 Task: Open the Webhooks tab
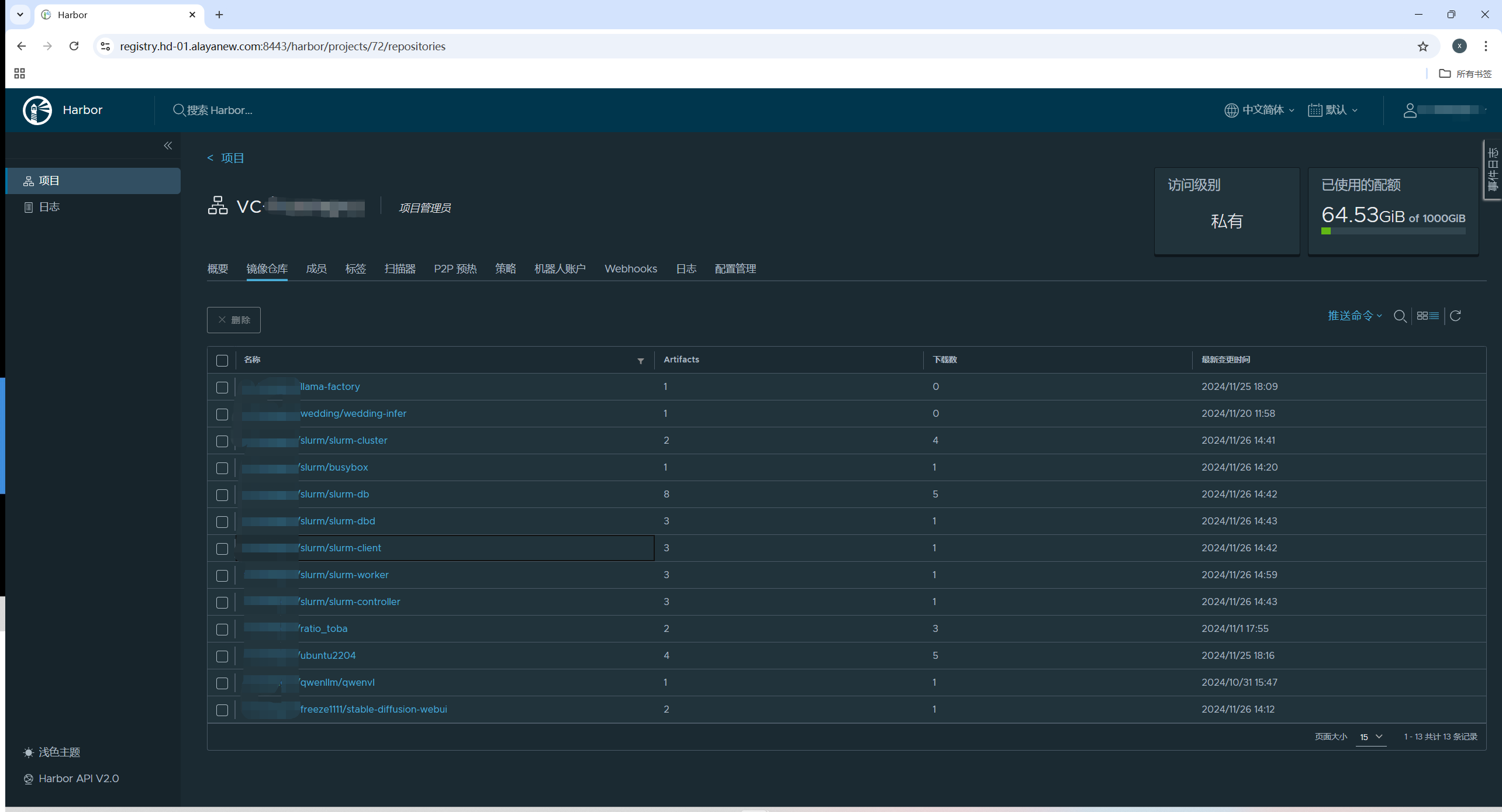(630, 269)
